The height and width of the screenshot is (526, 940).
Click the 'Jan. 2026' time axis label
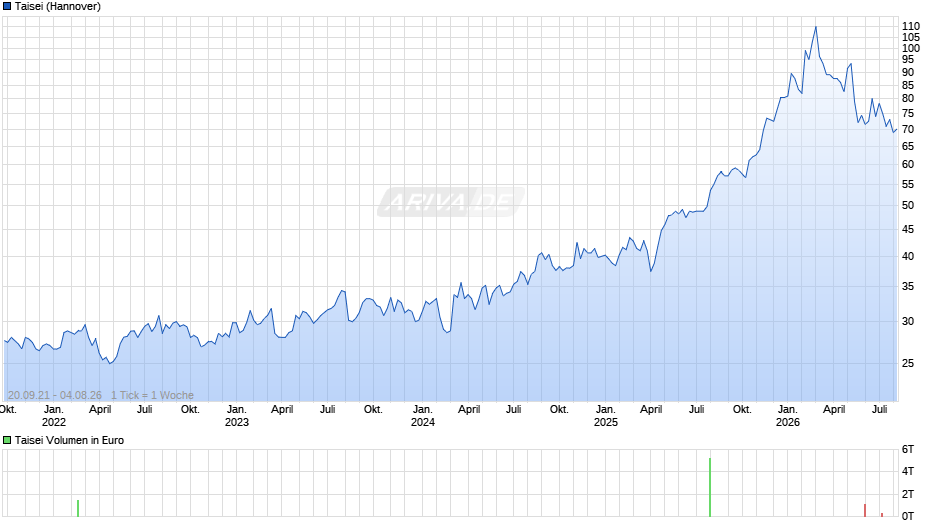[x=788, y=416]
